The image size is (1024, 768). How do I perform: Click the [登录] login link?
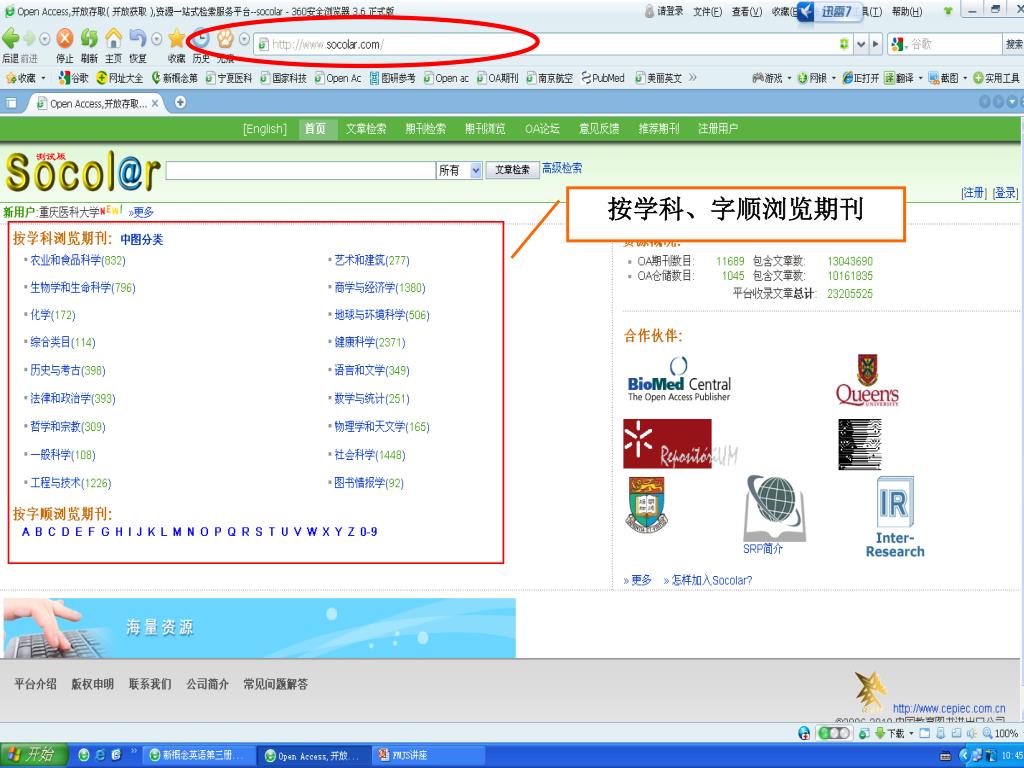(1006, 193)
